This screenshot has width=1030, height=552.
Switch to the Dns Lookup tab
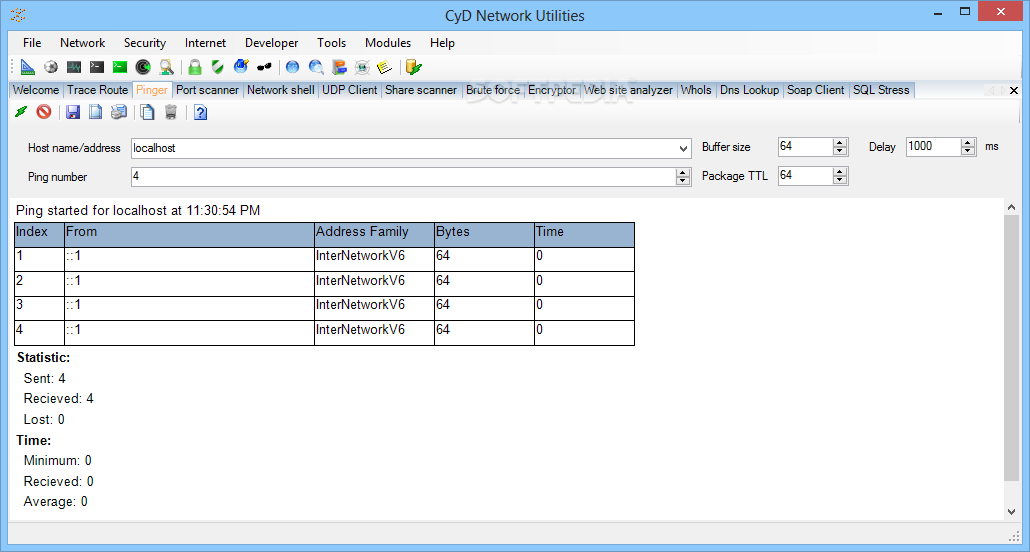pos(750,90)
